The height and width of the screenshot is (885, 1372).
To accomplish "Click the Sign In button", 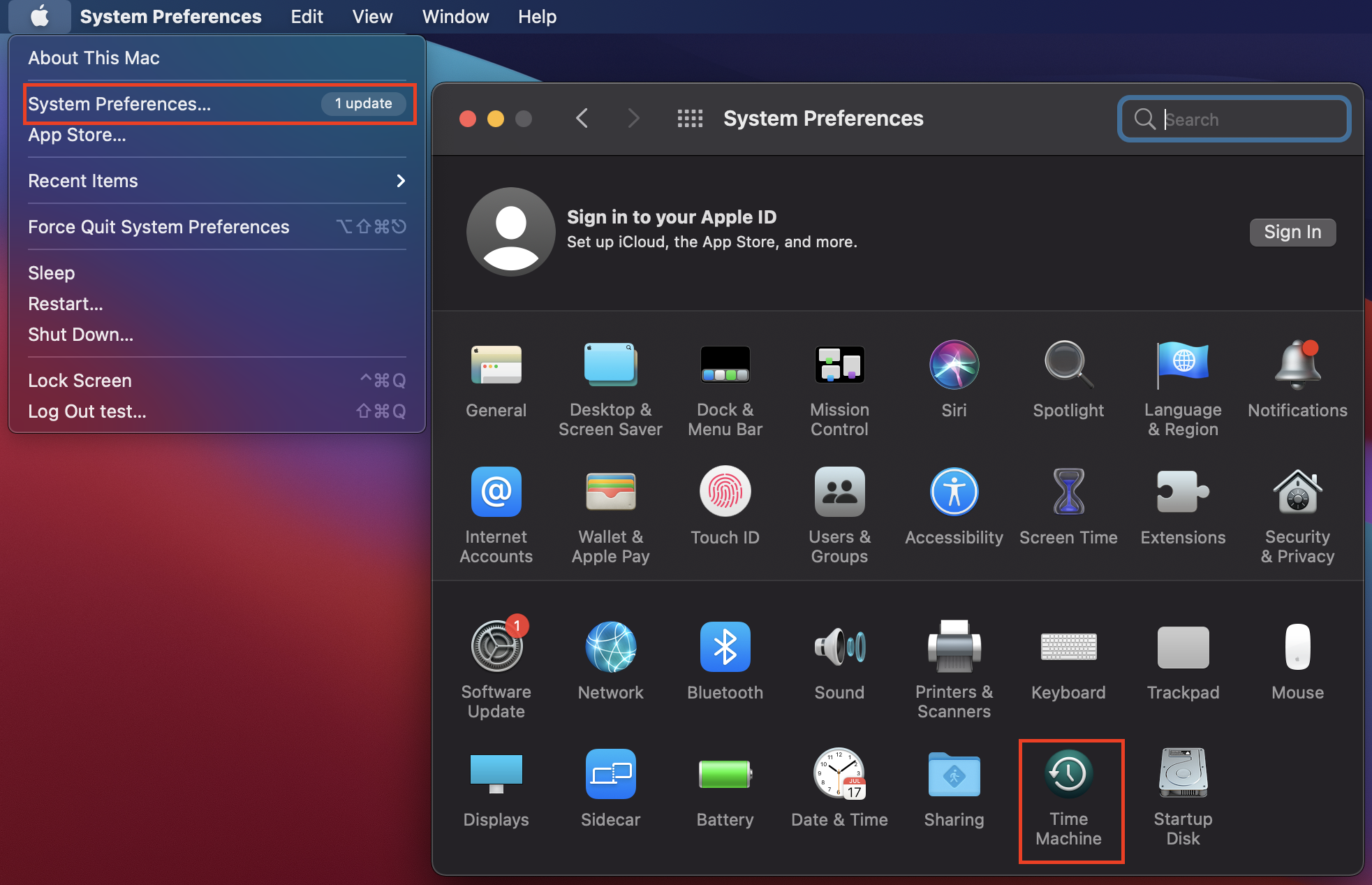I will [1292, 232].
